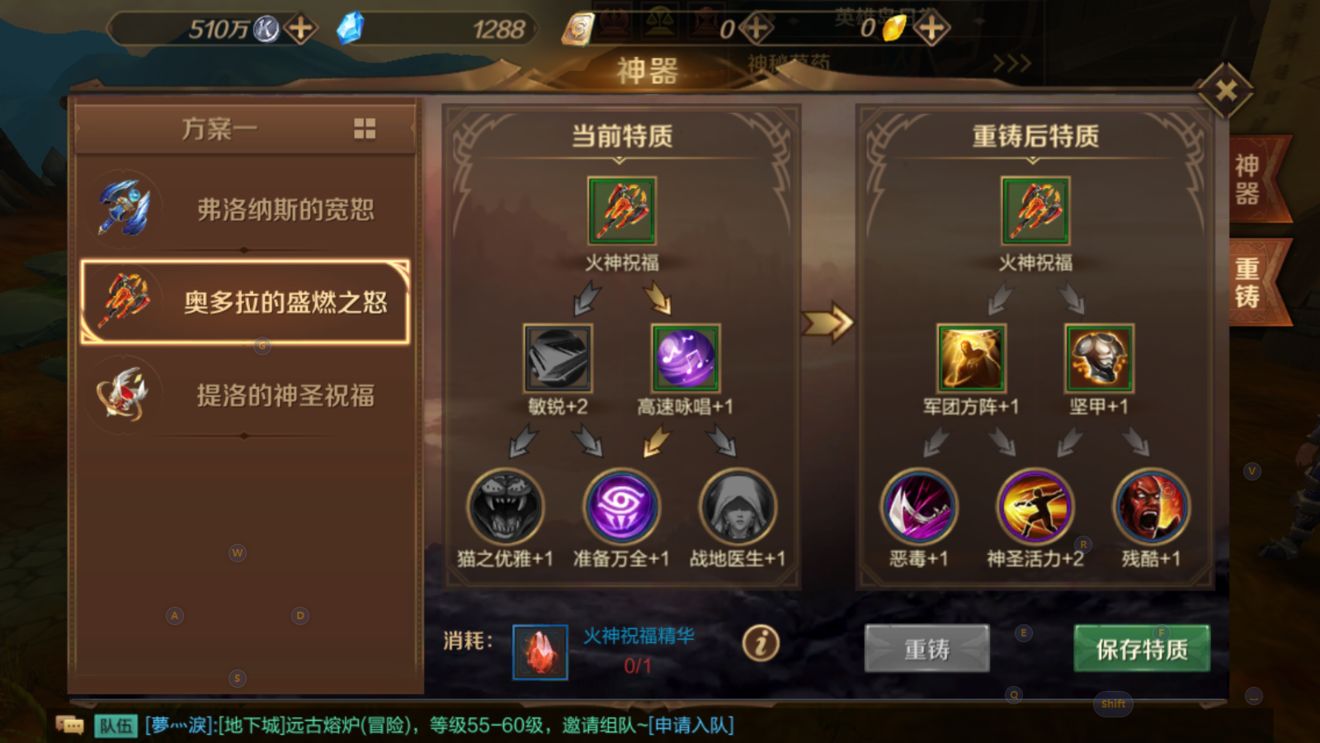Click the gray 重铸 button
This screenshot has width=1320, height=743.
927,649
